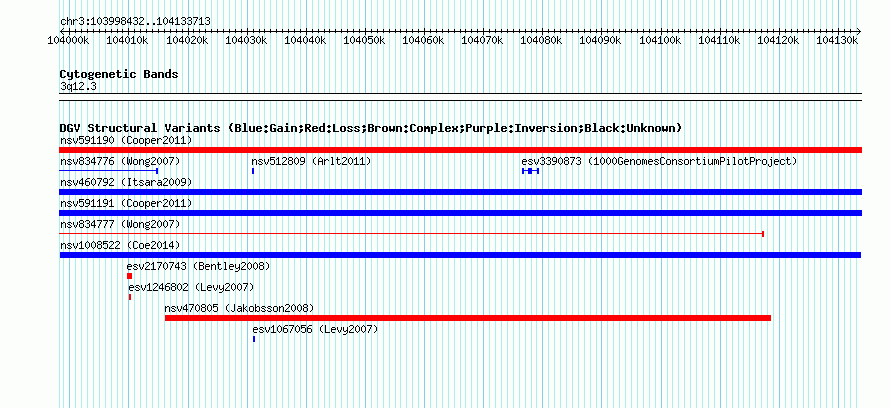Click the nsv591191 (Cooper2011) blue gain bar
The height and width of the screenshot is (408, 890).
[460, 213]
